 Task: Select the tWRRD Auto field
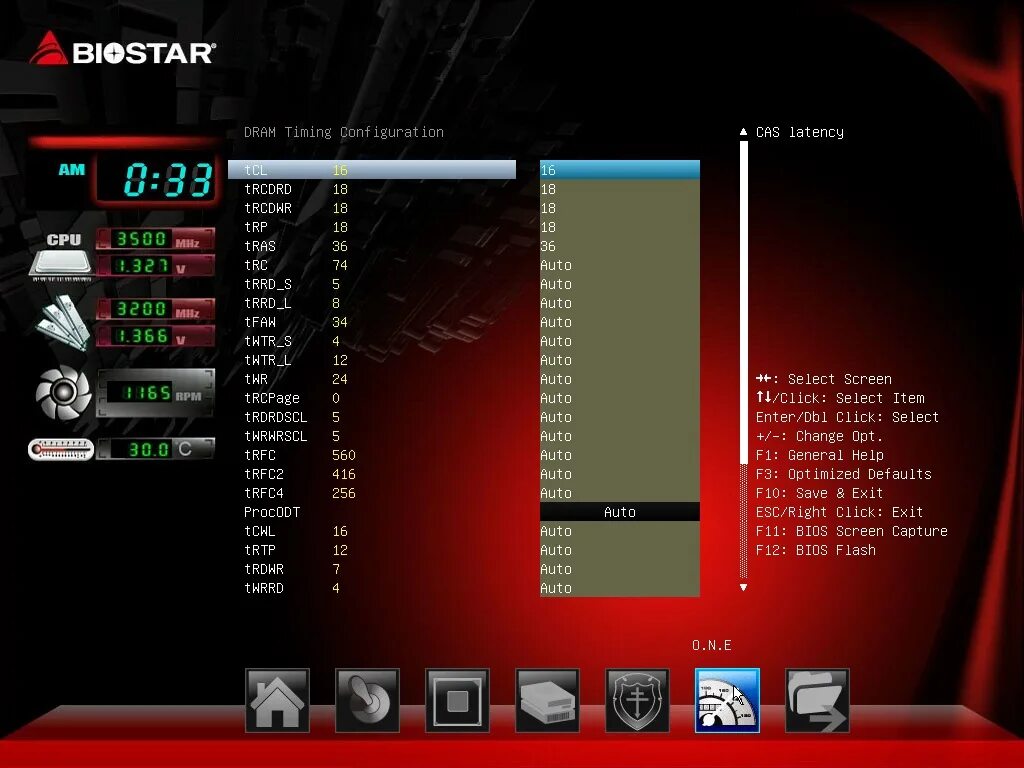tap(620, 588)
